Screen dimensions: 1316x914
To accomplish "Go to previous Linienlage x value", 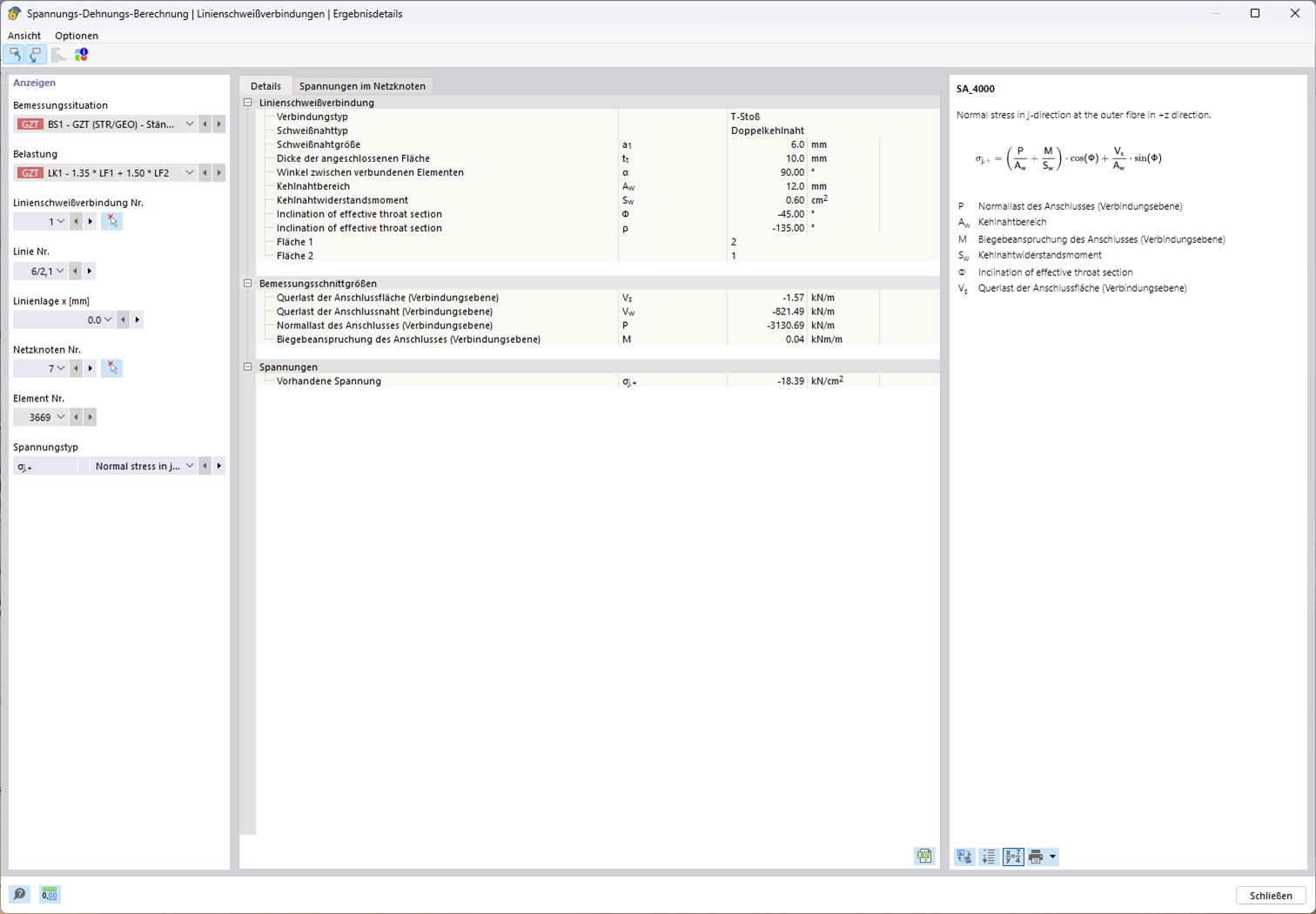I will [x=124, y=320].
